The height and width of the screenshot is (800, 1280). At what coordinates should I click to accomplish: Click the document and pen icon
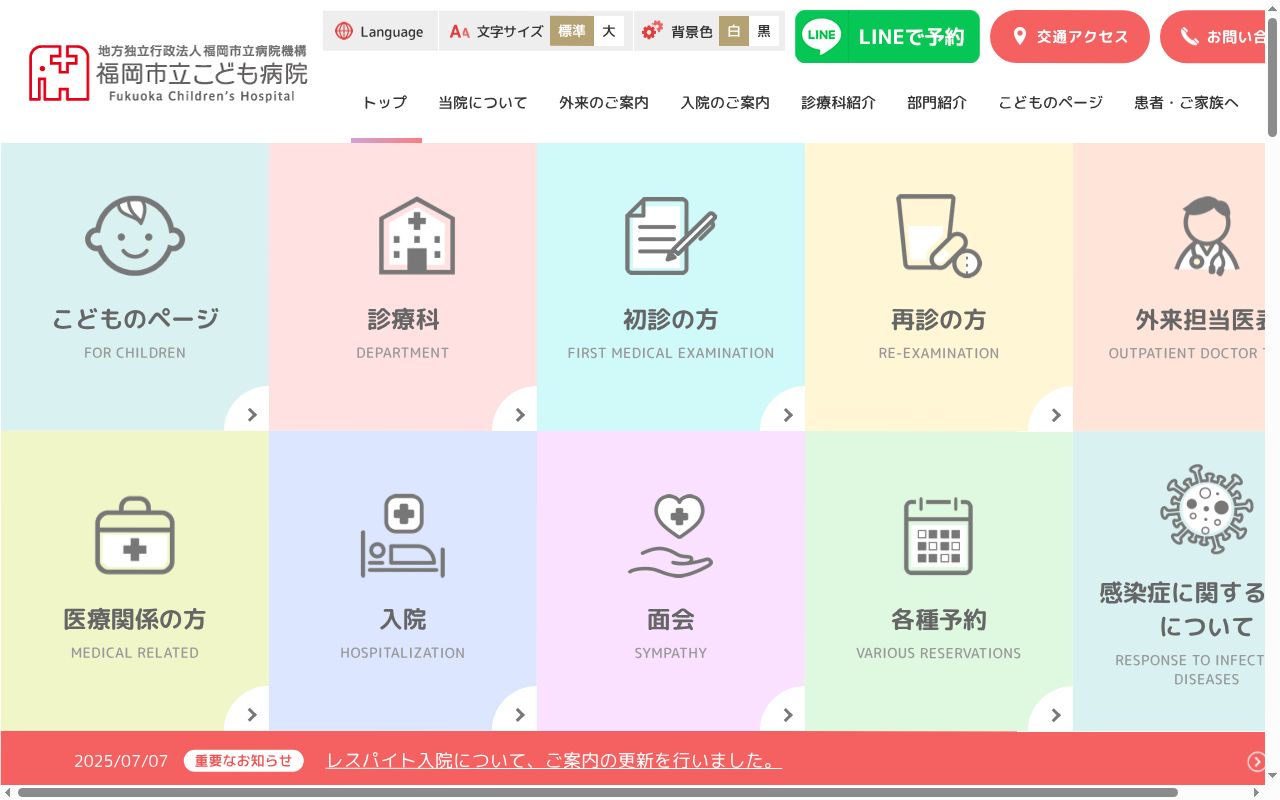click(x=670, y=235)
